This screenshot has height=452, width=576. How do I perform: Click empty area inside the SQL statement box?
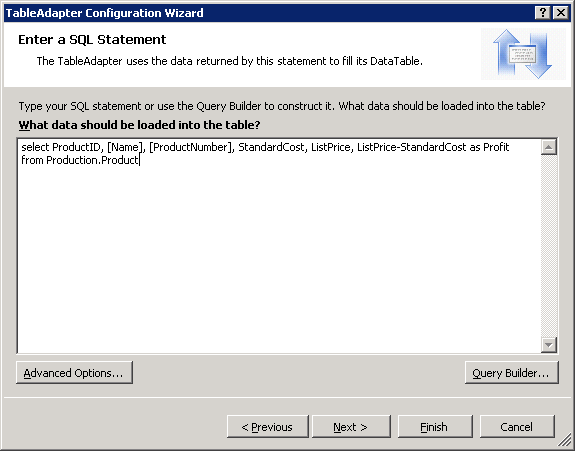coord(279,257)
